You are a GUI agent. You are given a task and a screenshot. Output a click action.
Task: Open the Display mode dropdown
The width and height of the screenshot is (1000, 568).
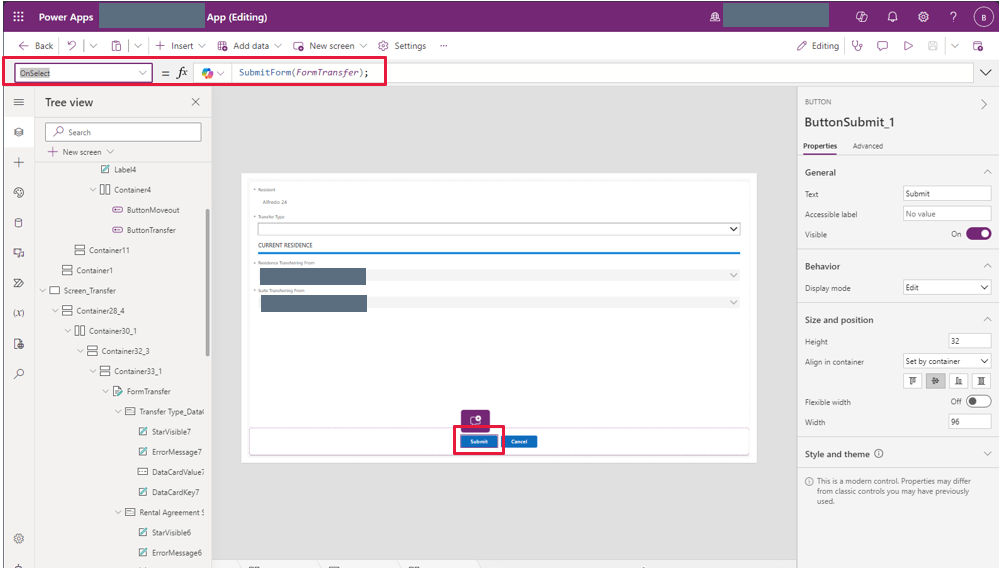tap(946, 287)
